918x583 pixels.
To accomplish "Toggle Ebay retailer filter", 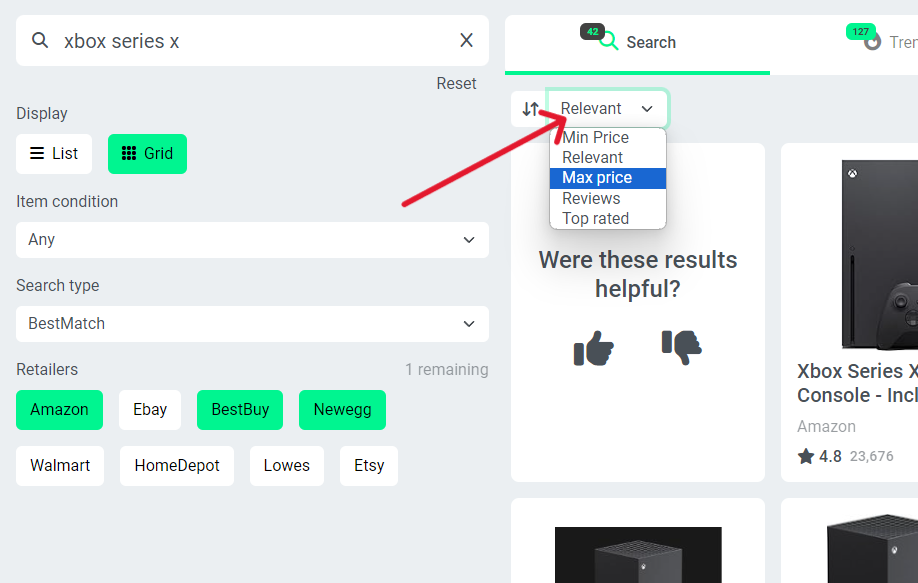I will (150, 410).
